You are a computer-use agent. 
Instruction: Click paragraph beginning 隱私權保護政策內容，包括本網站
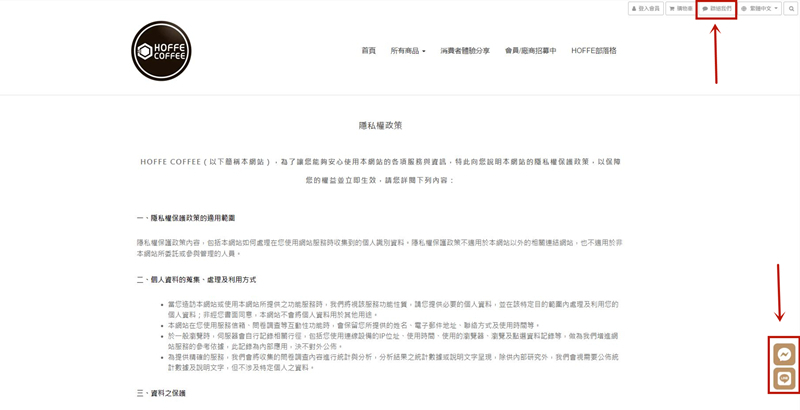[x=380, y=248]
